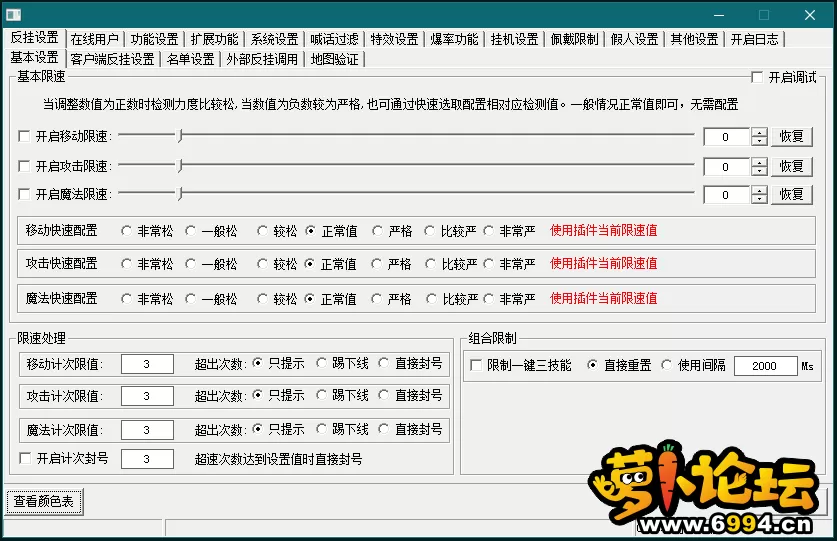Open the 喊话过滤 tab
This screenshot has width=837, height=541.
coord(334,39)
